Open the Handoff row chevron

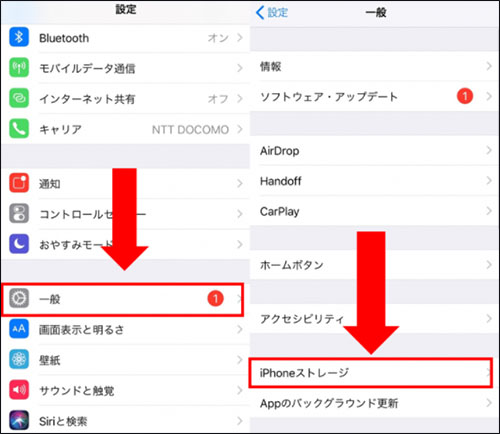(489, 181)
